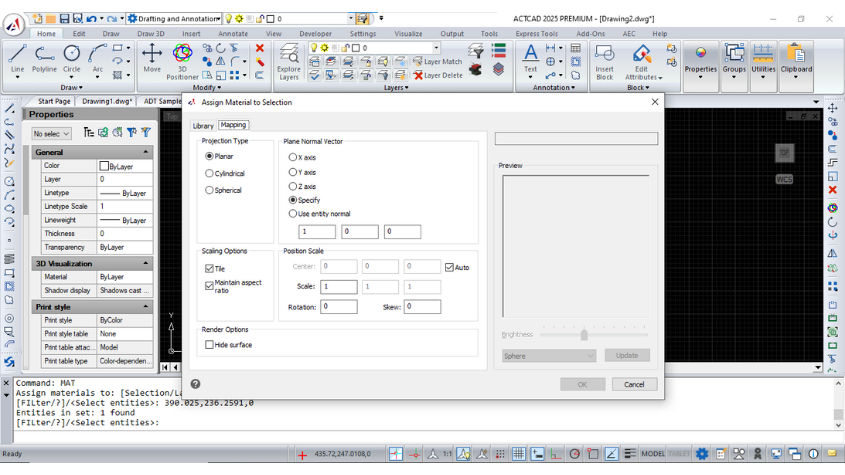Open the help icon in dialog
This screenshot has width=845, height=475.
pos(195,384)
